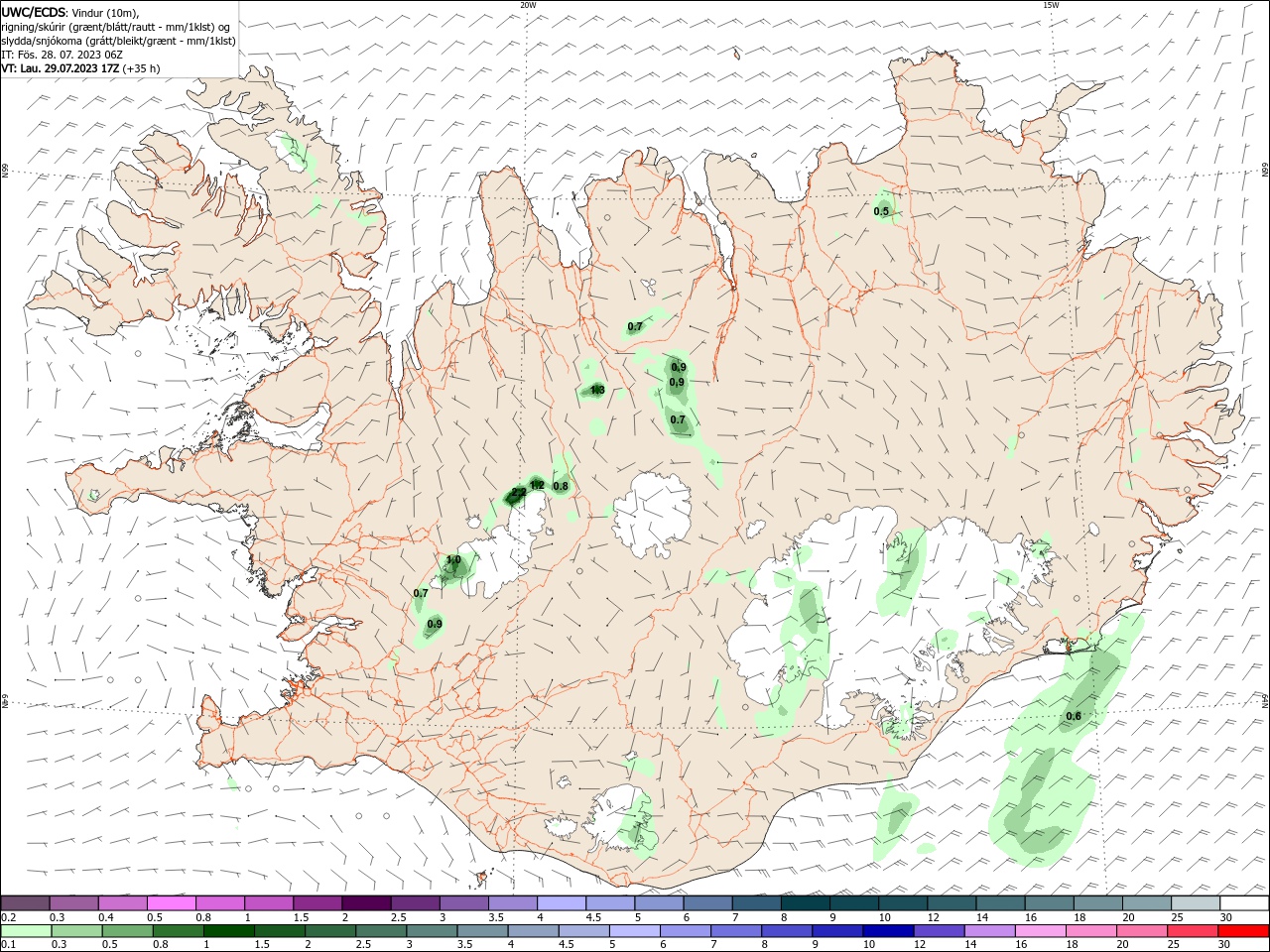Select the valid time line 'VT: Lau. 29.07.2023 17Z'
This screenshot has width=1270, height=952.
[60, 68]
